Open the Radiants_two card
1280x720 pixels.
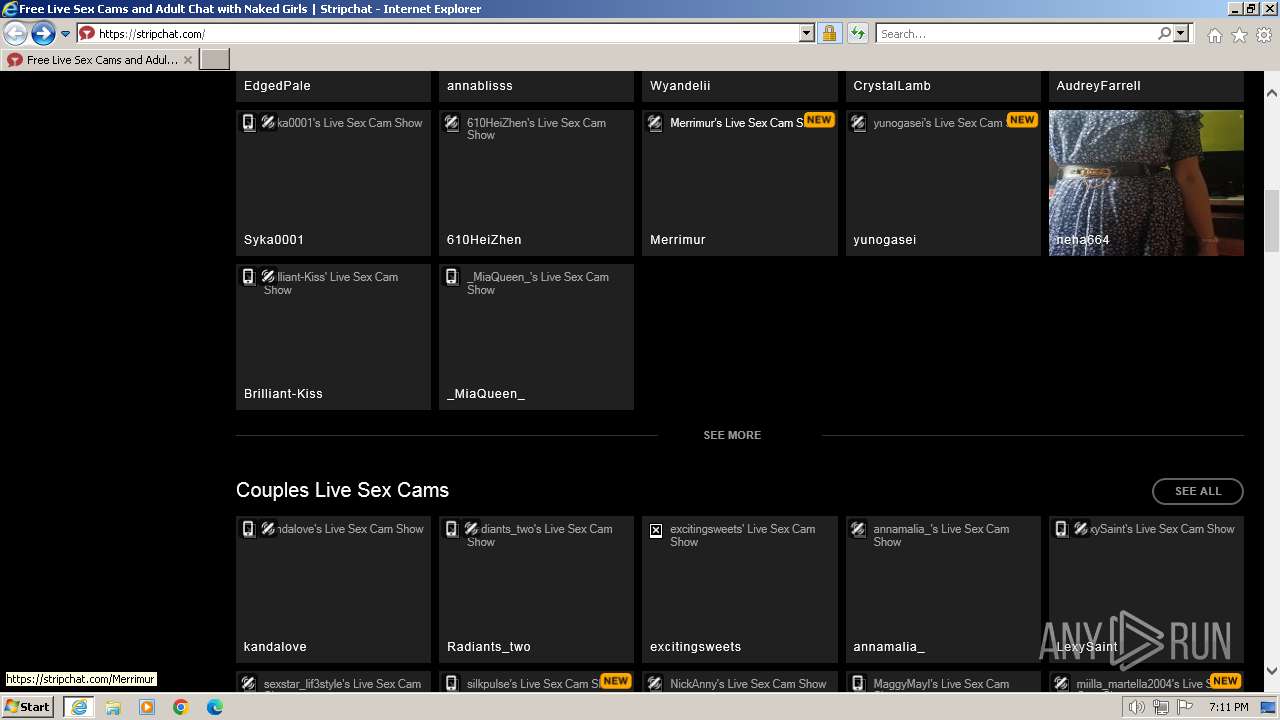click(536, 590)
